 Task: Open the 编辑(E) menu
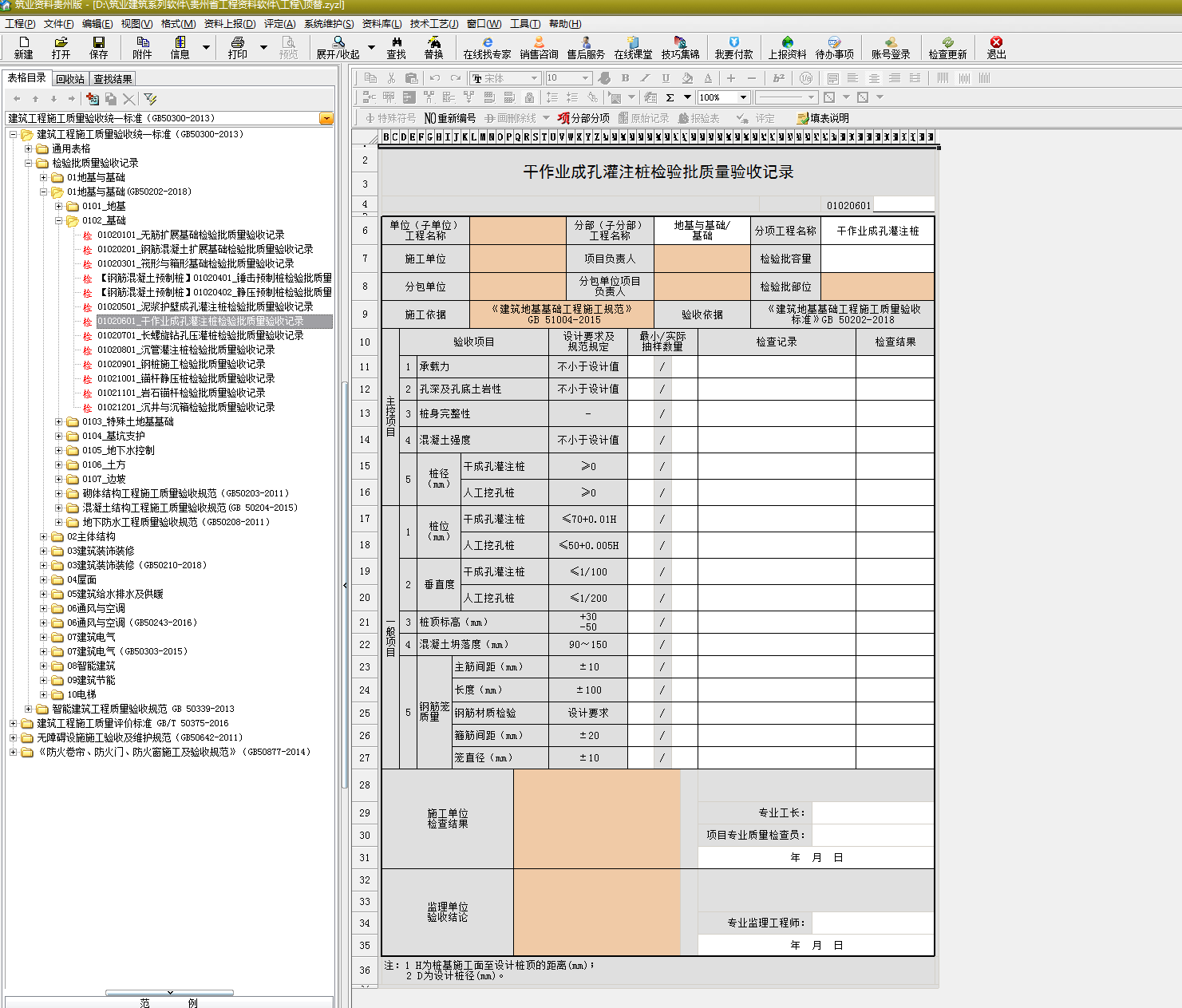point(97,24)
